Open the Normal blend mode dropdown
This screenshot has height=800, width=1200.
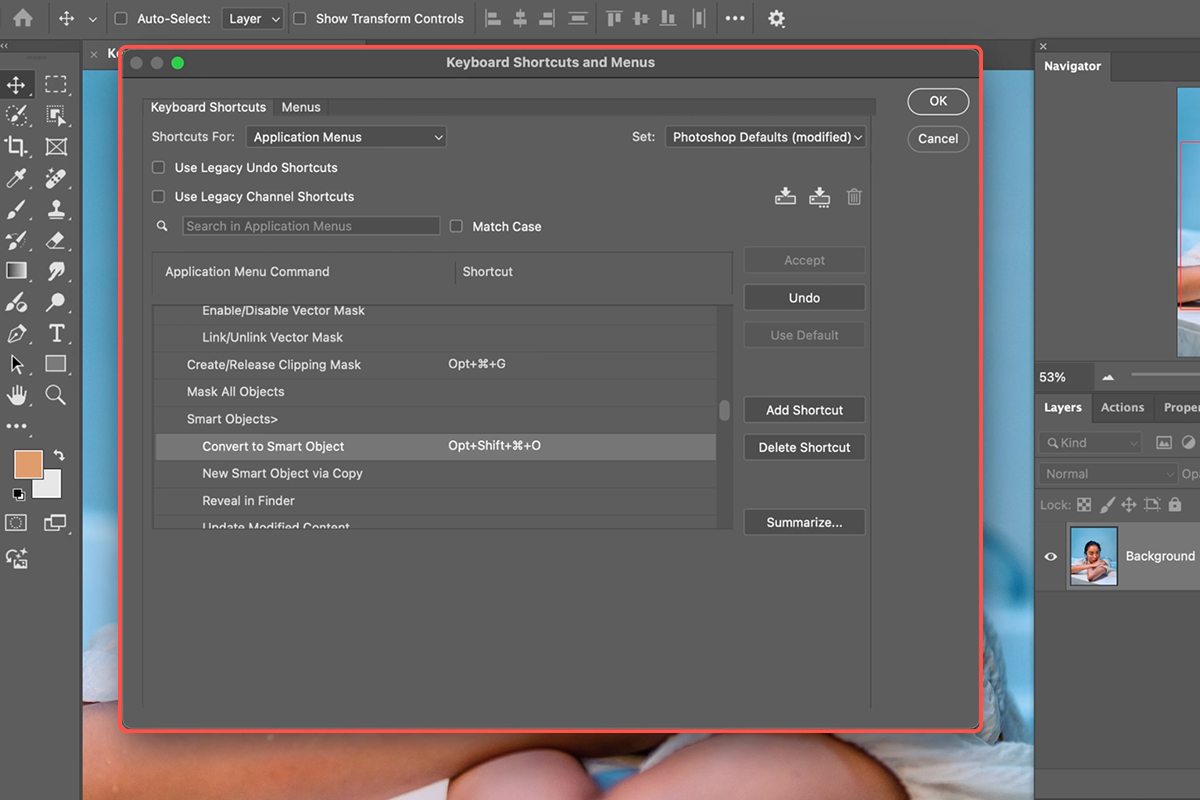click(x=1108, y=473)
